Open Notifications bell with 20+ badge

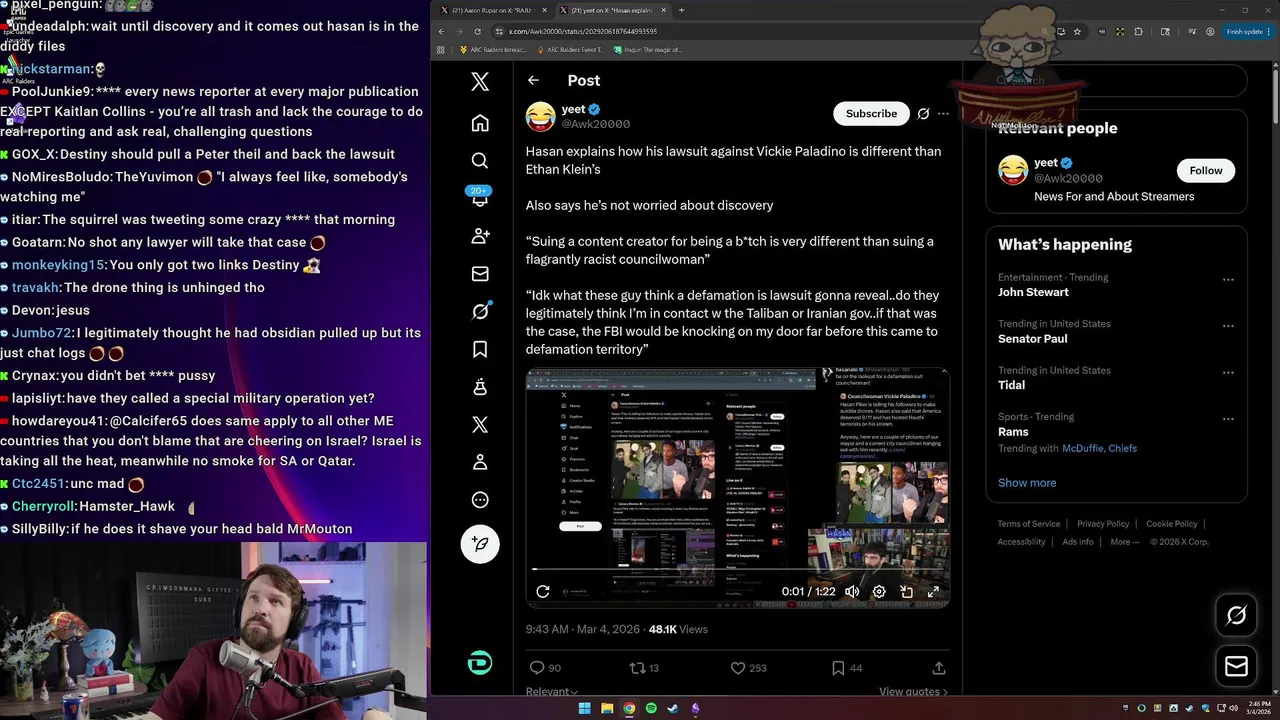pos(480,198)
